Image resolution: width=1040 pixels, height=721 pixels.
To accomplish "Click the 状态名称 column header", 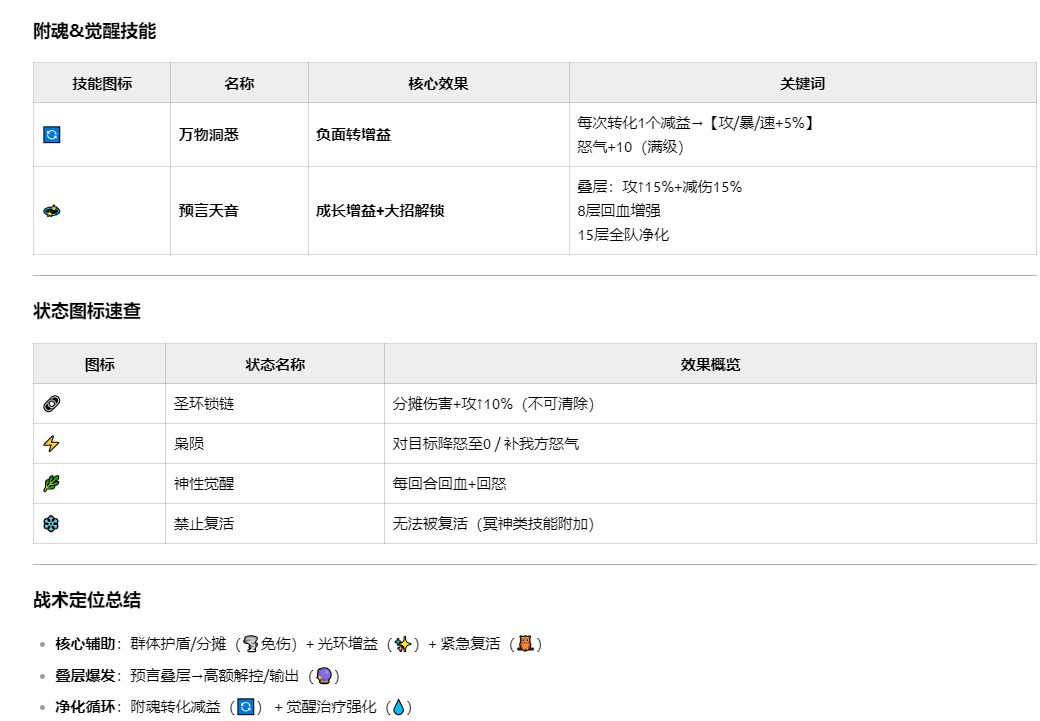I will click(275, 364).
